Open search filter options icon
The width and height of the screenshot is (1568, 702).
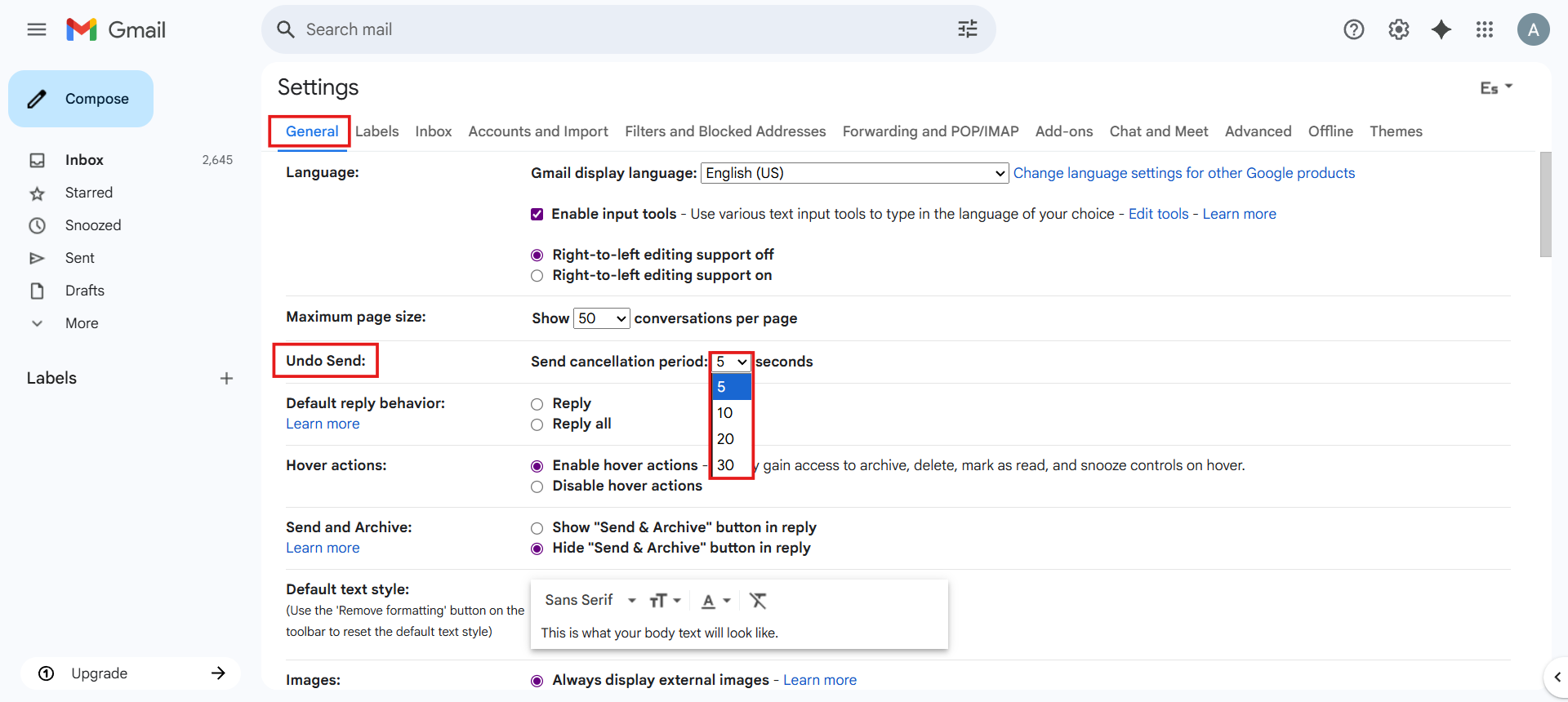click(x=967, y=30)
